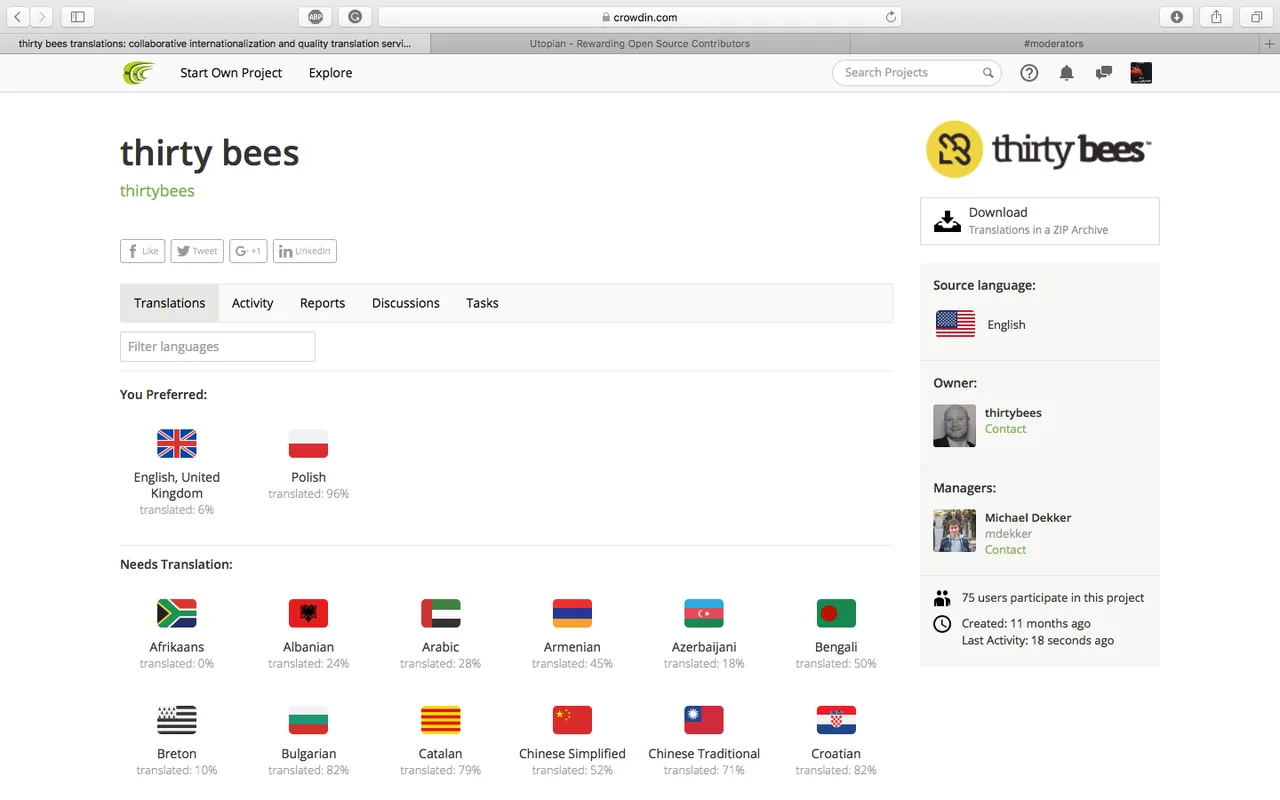This screenshot has width=1280, height=800.
Task: Click Start Own Project in header
Action: pyautogui.click(x=231, y=73)
